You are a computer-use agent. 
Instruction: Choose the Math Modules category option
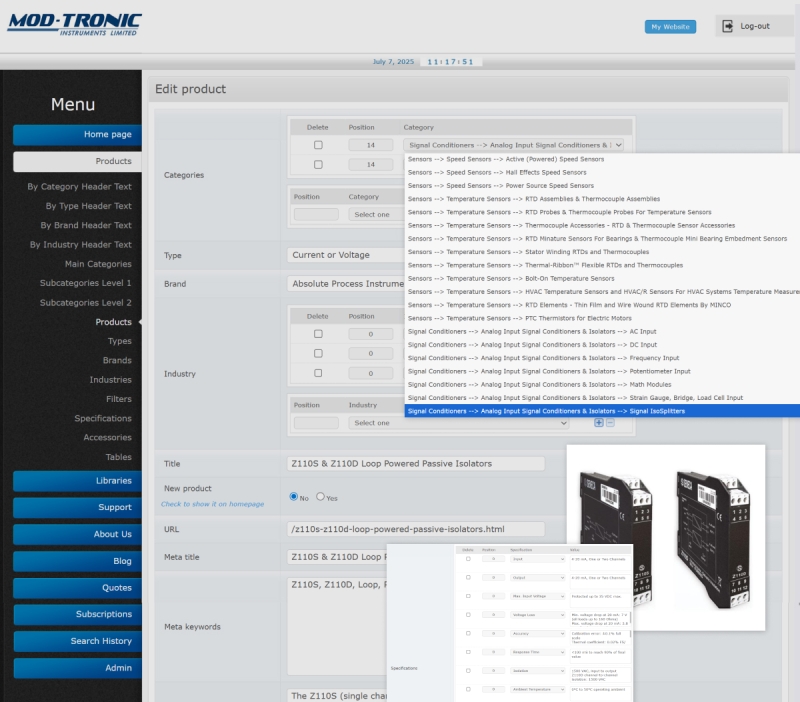coord(602,384)
